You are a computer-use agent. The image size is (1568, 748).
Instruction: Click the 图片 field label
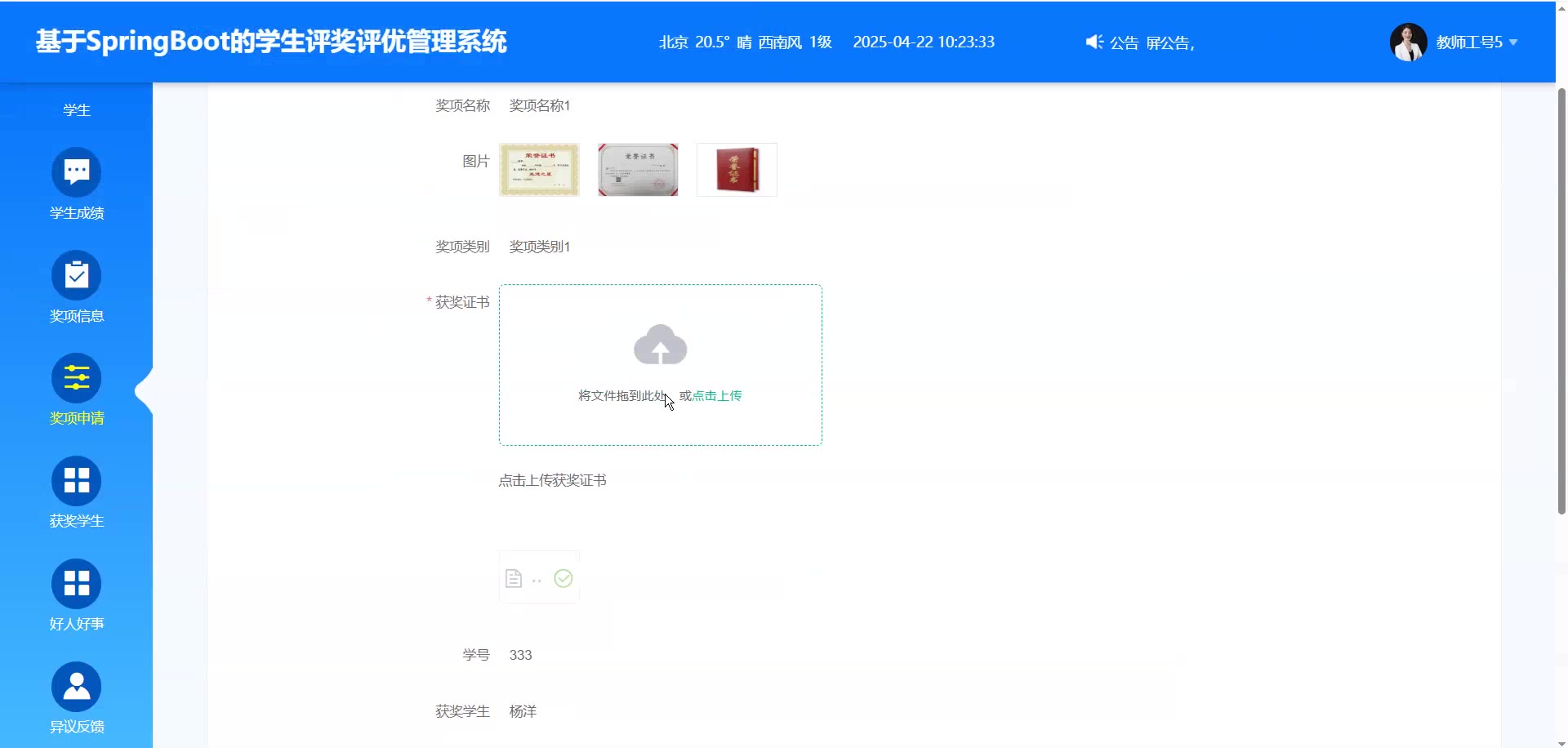[x=476, y=162]
